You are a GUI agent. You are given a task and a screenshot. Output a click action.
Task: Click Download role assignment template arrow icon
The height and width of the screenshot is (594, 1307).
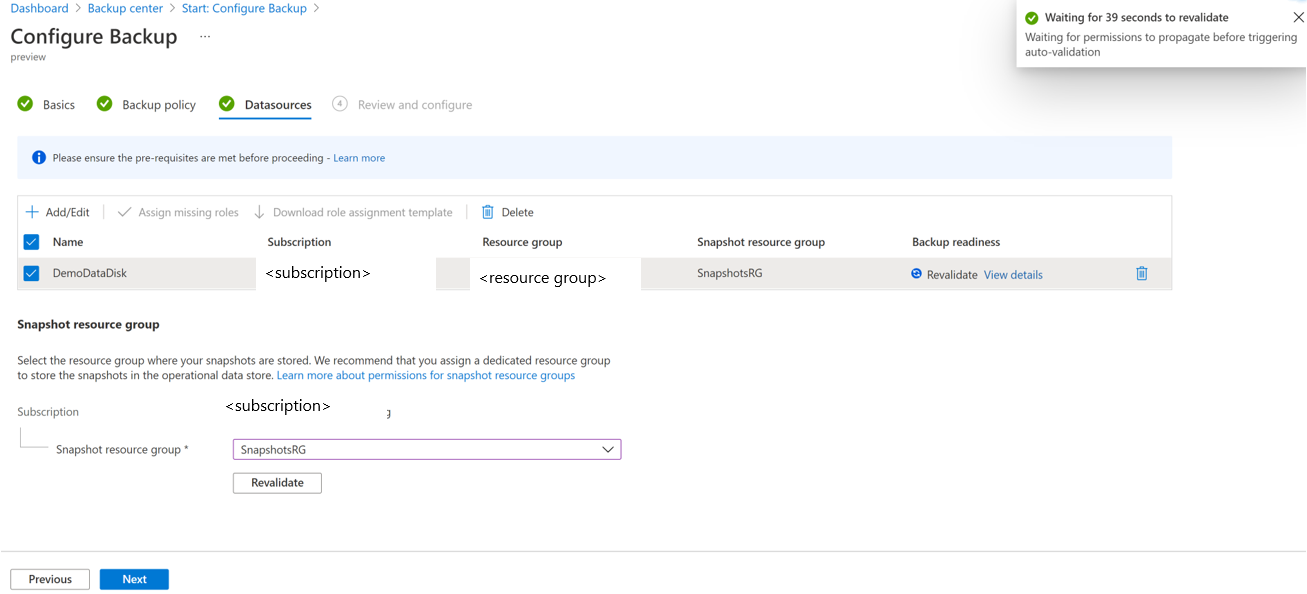259,212
